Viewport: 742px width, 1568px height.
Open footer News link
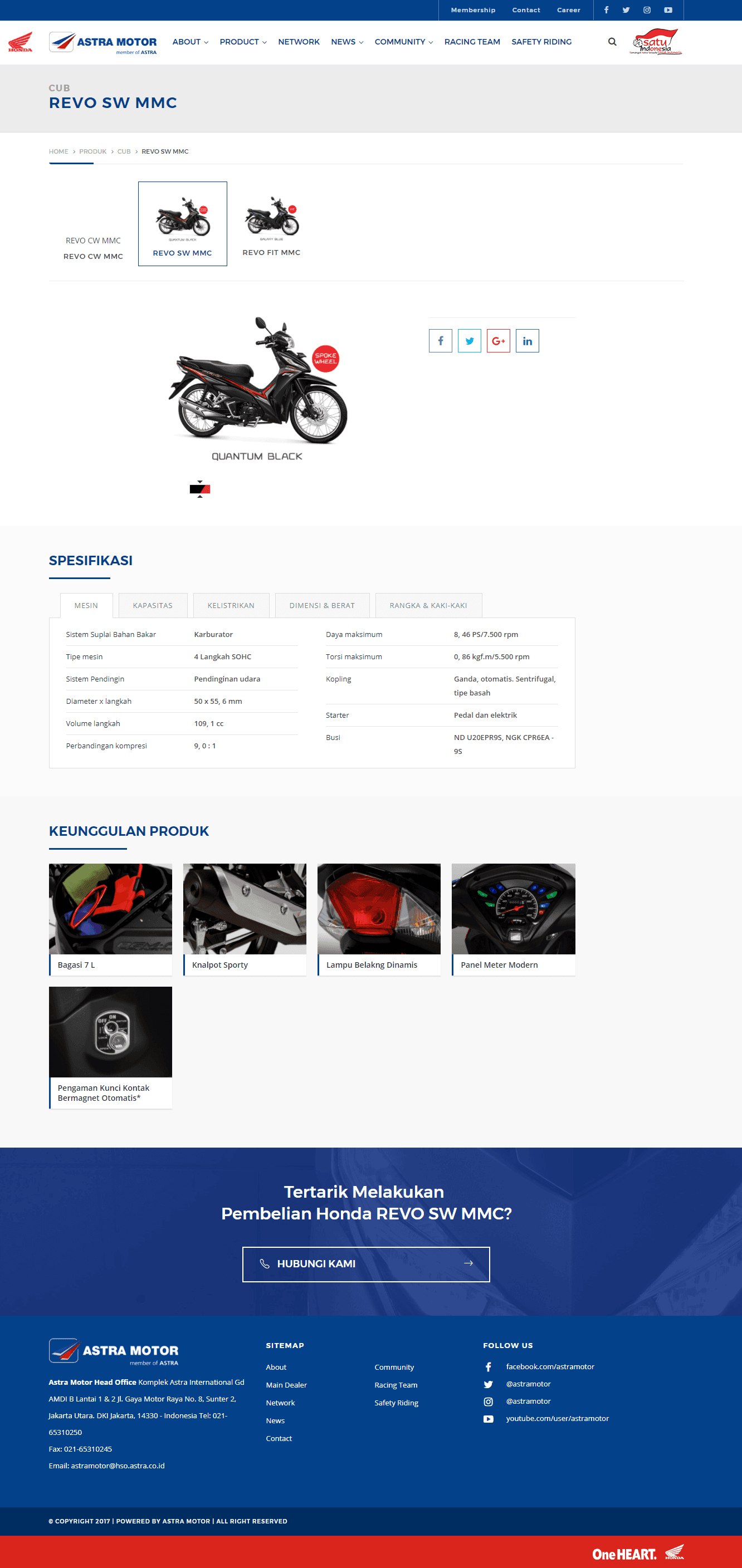pyautogui.click(x=275, y=1420)
